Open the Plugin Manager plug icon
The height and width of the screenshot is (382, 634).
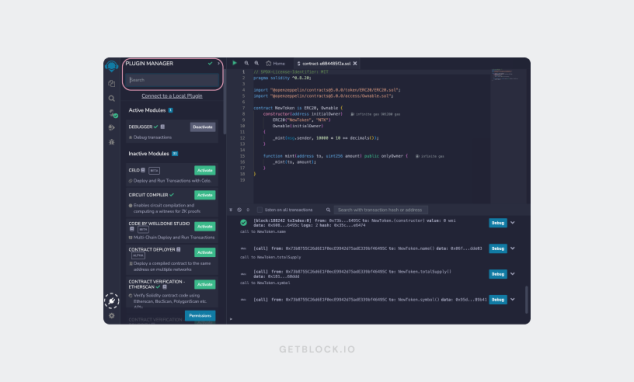112,301
